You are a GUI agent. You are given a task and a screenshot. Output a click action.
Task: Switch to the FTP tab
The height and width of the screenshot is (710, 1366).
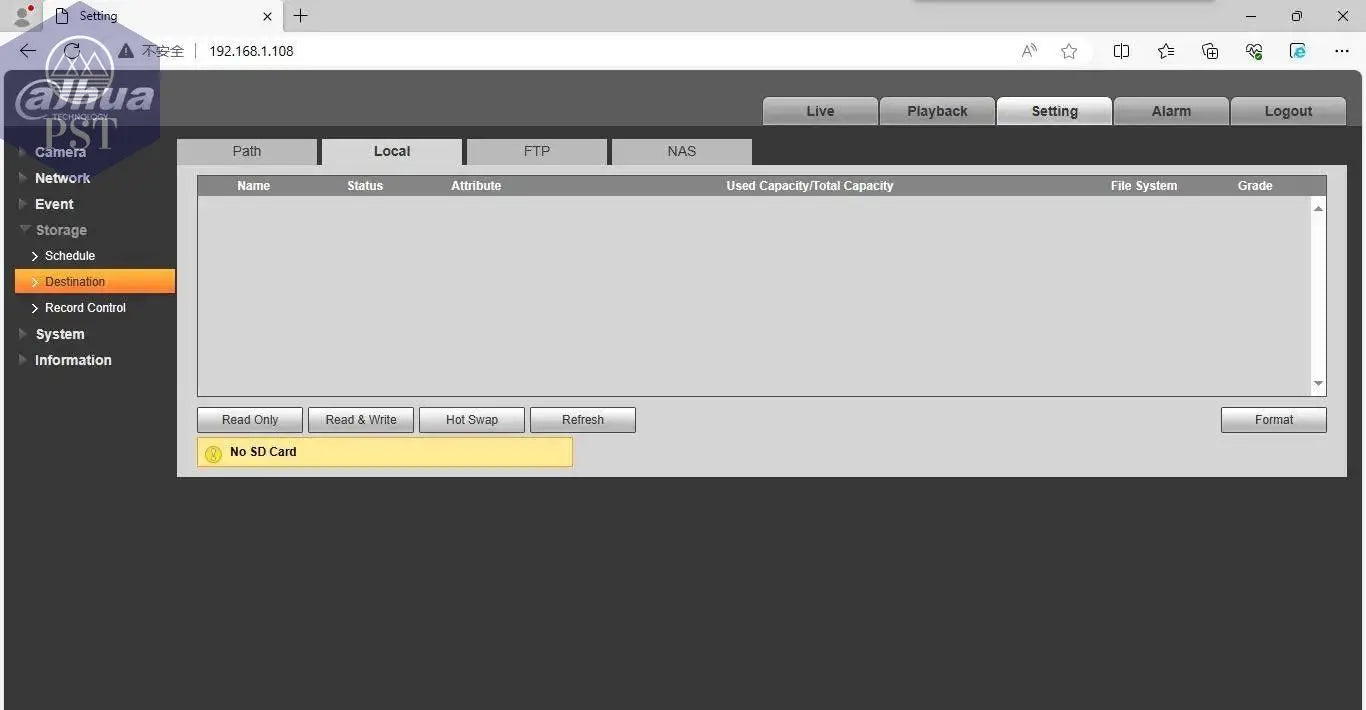tap(537, 151)
